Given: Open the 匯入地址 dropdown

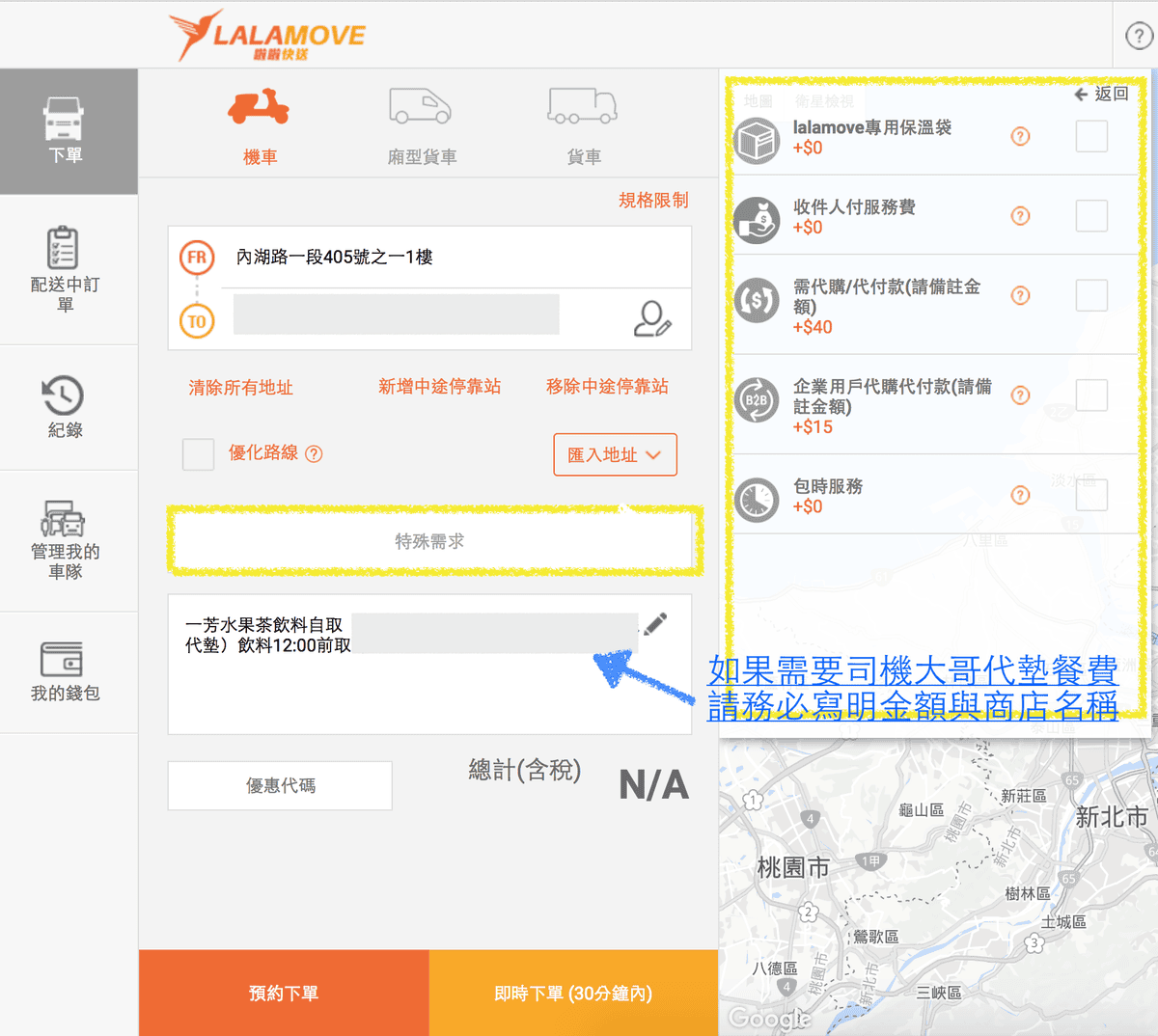Looking at the screenshot, I should click(615, 454).
